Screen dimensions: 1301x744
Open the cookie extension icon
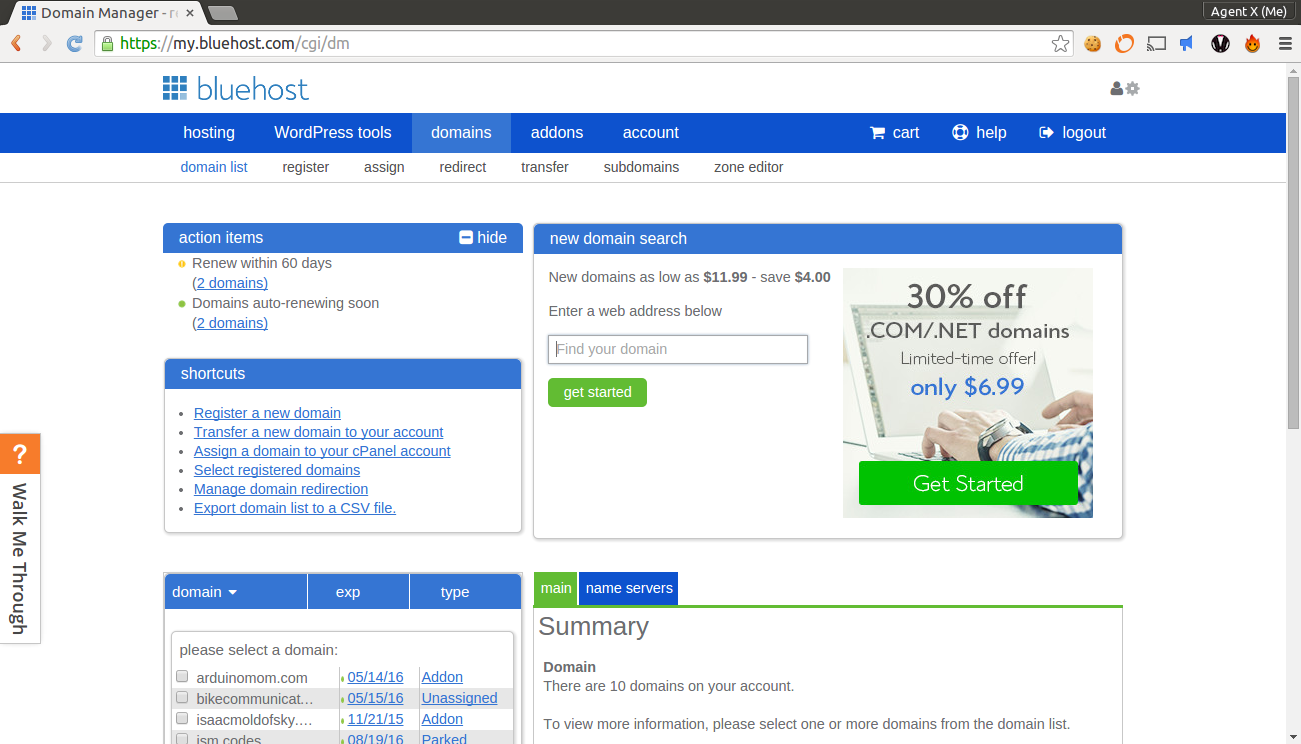pyautogui.click(x=1093, y=43)
